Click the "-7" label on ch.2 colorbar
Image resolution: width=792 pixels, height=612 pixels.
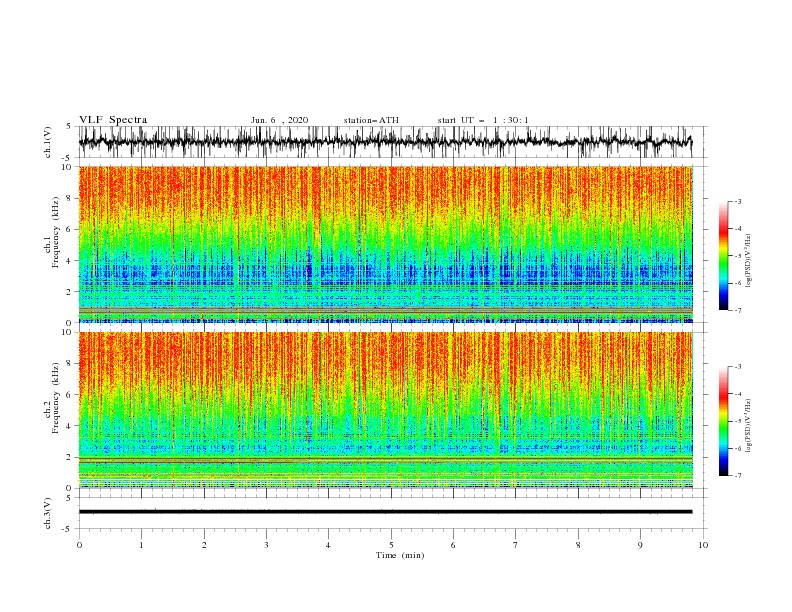click(738, 475)
